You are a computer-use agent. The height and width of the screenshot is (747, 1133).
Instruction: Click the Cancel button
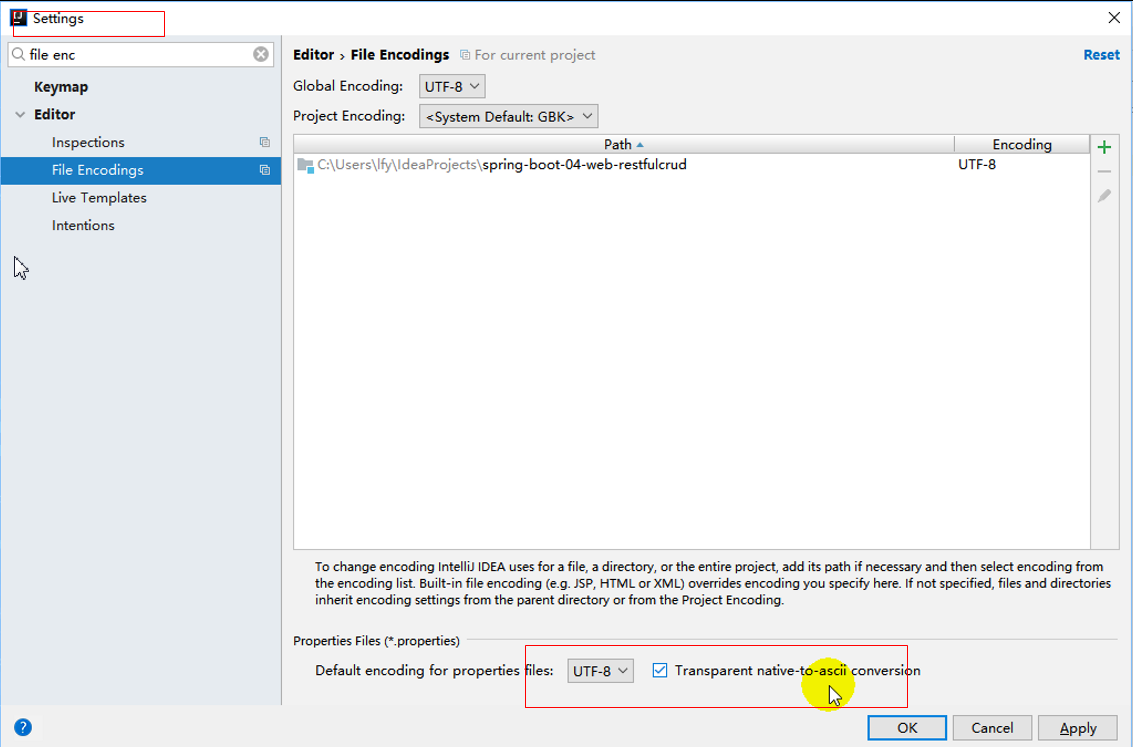pos(992,727)
